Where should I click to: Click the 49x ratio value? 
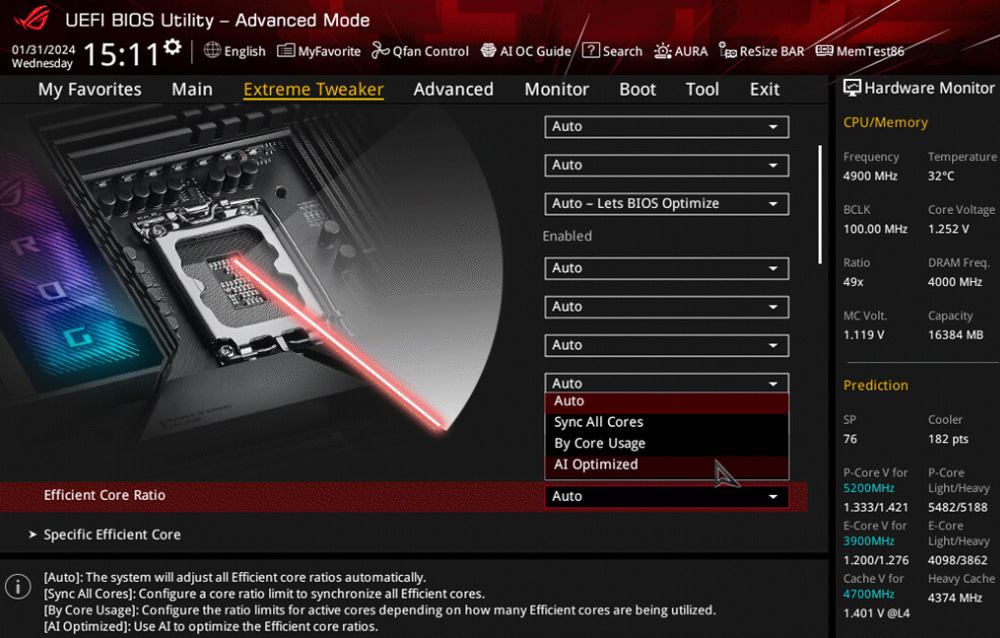pos(853,282)
